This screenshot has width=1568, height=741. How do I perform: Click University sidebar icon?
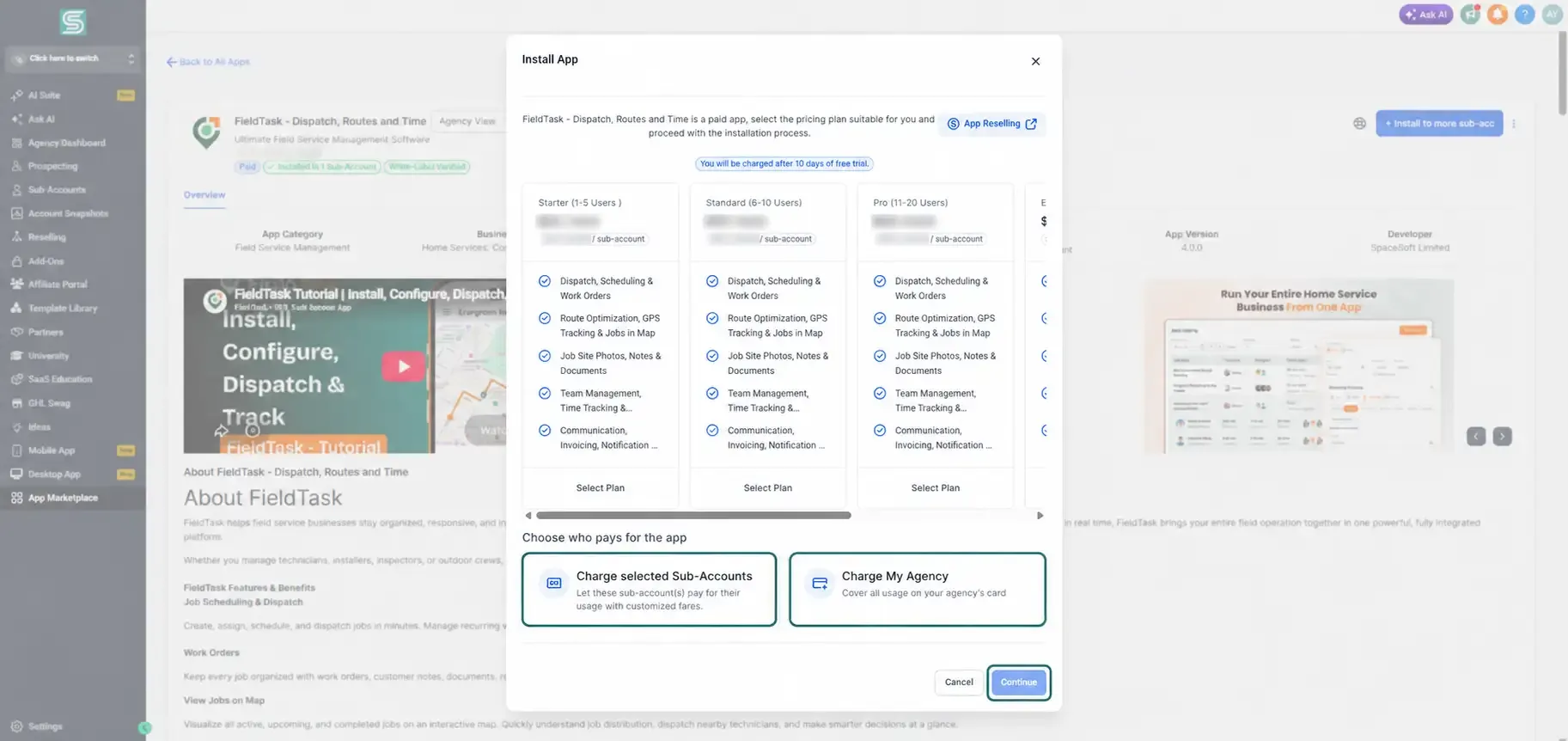(x=16, y=356)
